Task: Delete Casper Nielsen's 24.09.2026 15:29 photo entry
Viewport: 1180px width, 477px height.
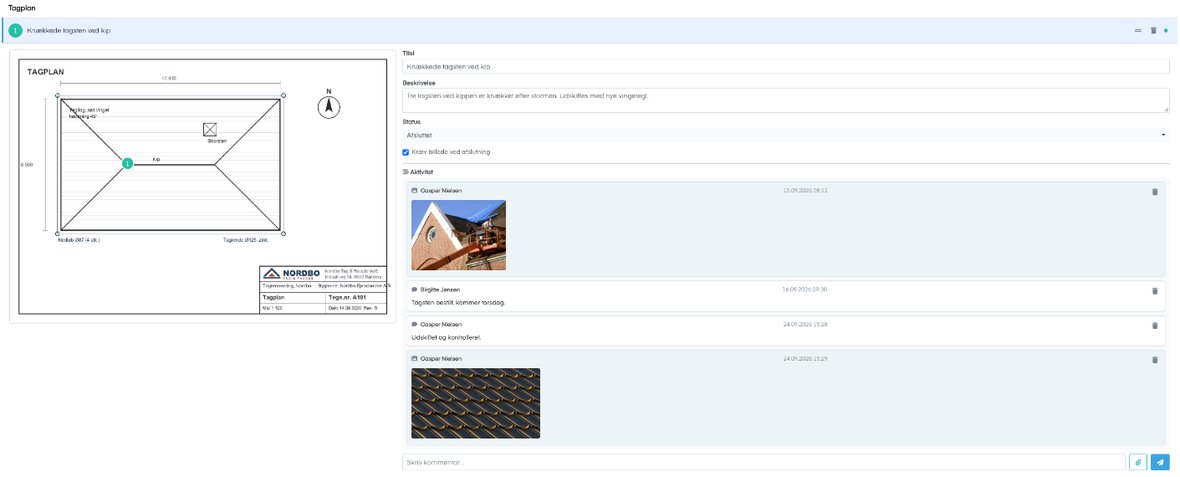Action: click(1155, 360)
